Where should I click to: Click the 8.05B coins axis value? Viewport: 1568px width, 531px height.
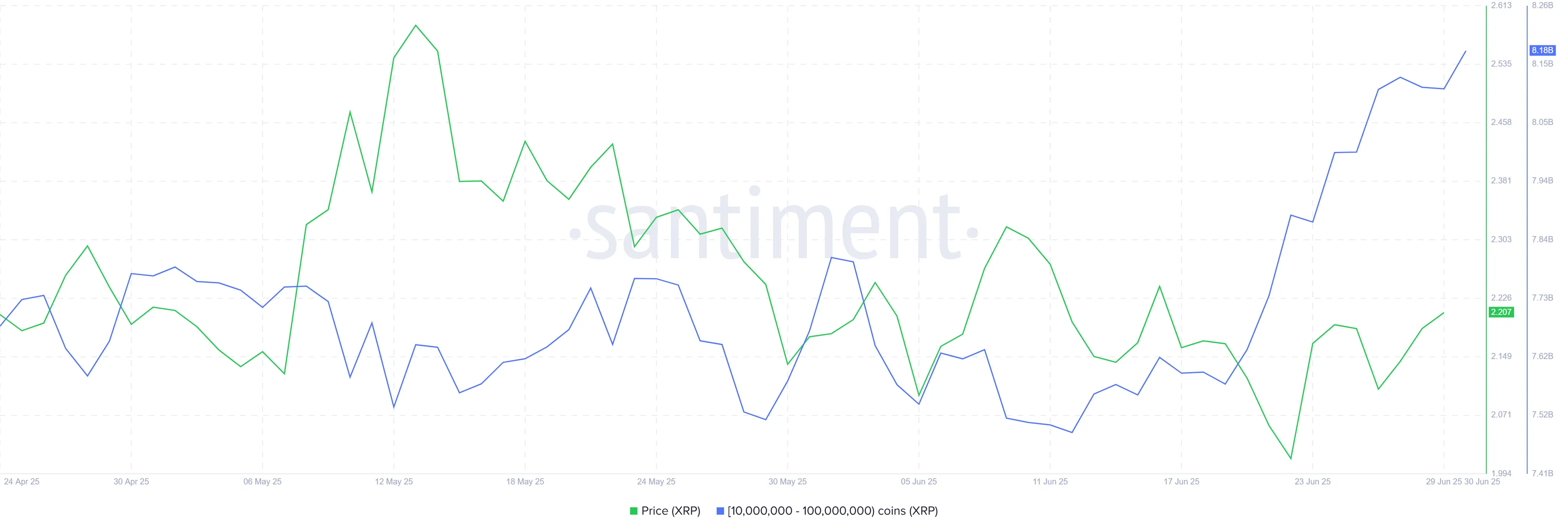pyautogui.click(x=1542, y=123)
